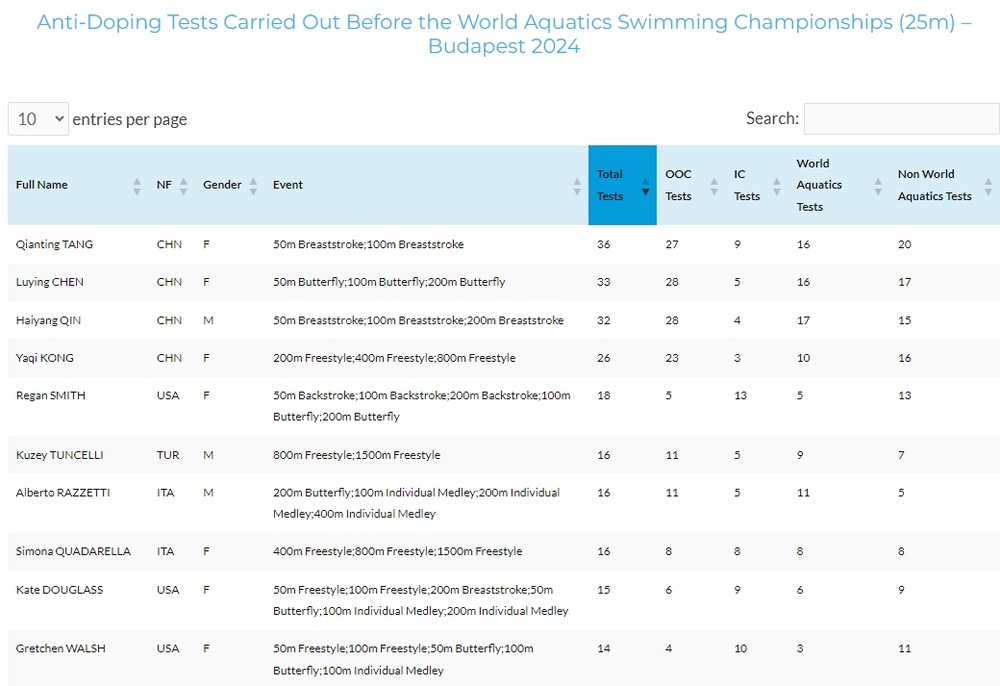This screenshot has height=686, width=1000.
Task: Click sort arrow in Total Tests header
Action: point(645,190)
